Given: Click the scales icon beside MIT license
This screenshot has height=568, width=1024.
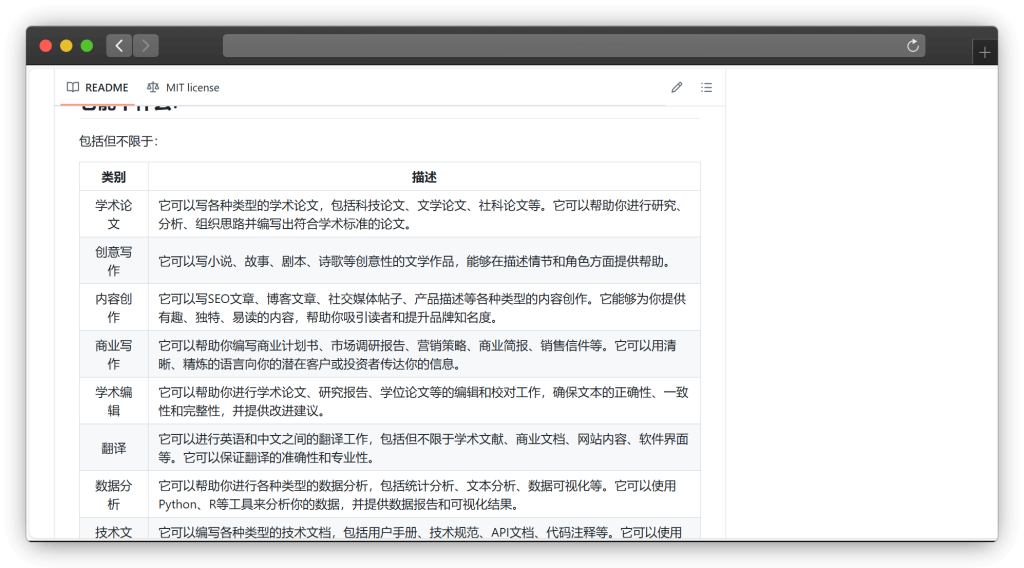Looking at the screenshot, I should [153, 87].
